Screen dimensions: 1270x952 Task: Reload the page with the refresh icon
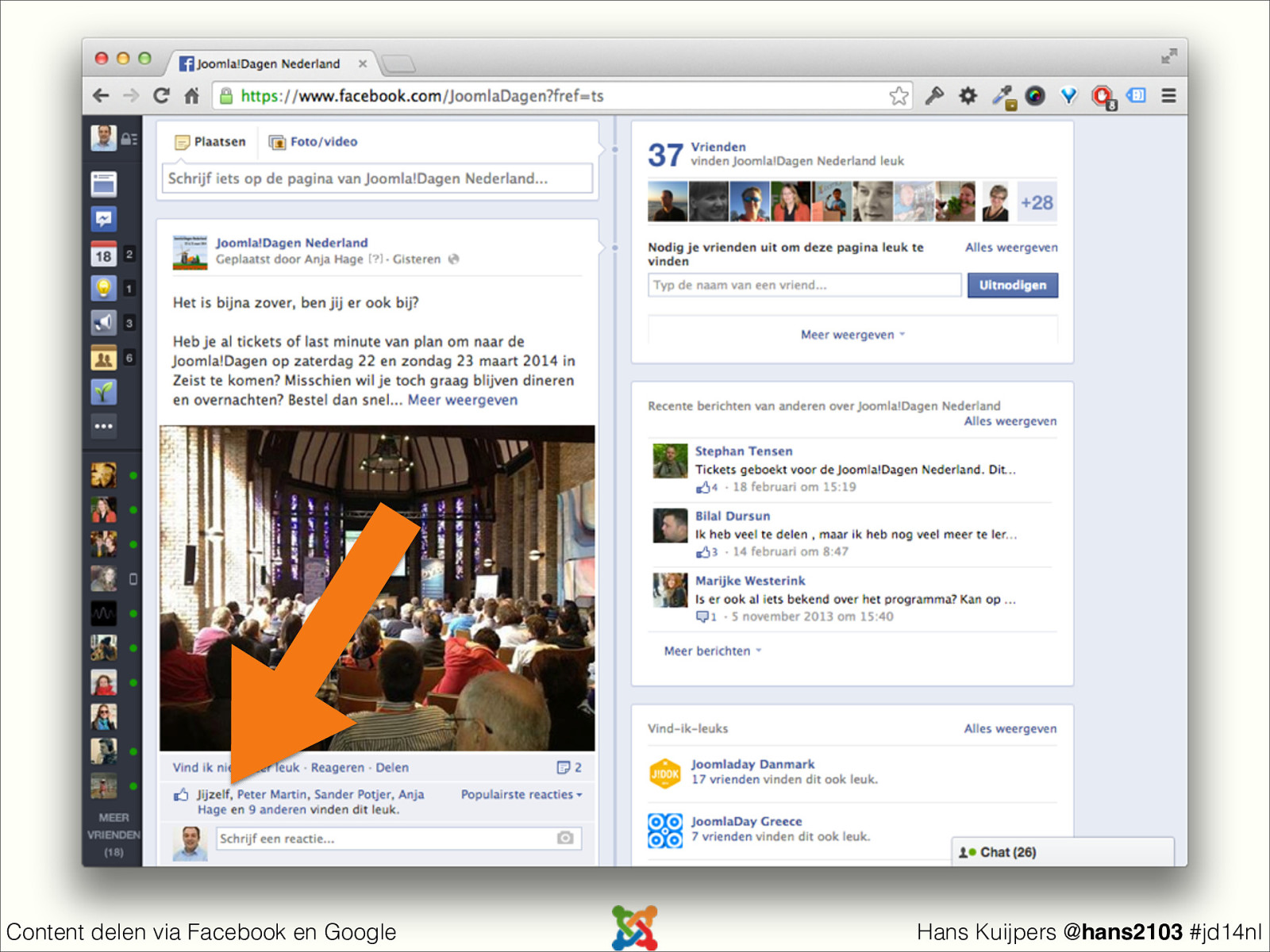[x=161, y=96]
